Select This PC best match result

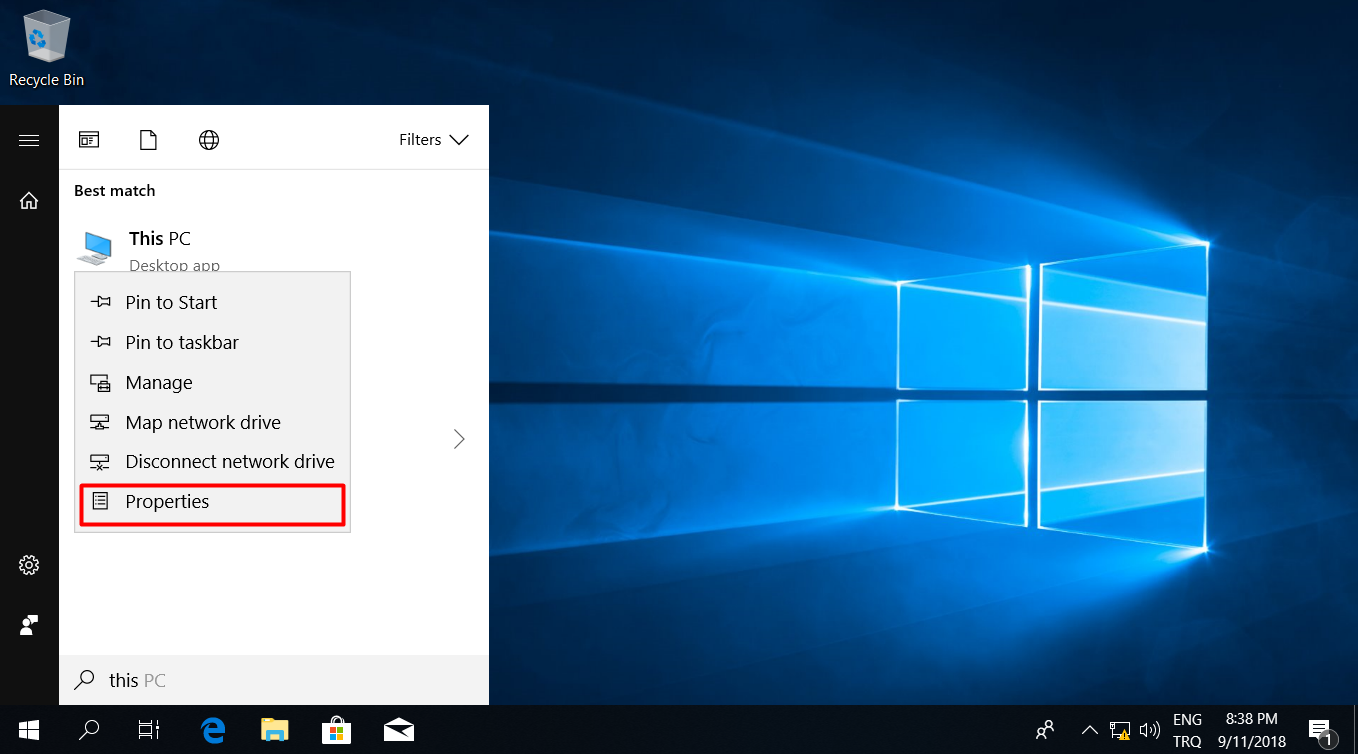pos(273,247)
